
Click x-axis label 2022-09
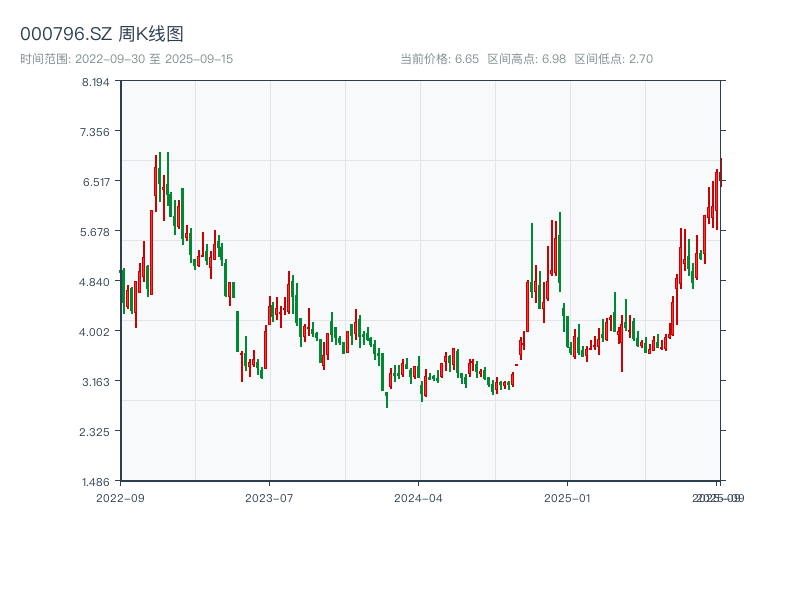tap(120, 498)
